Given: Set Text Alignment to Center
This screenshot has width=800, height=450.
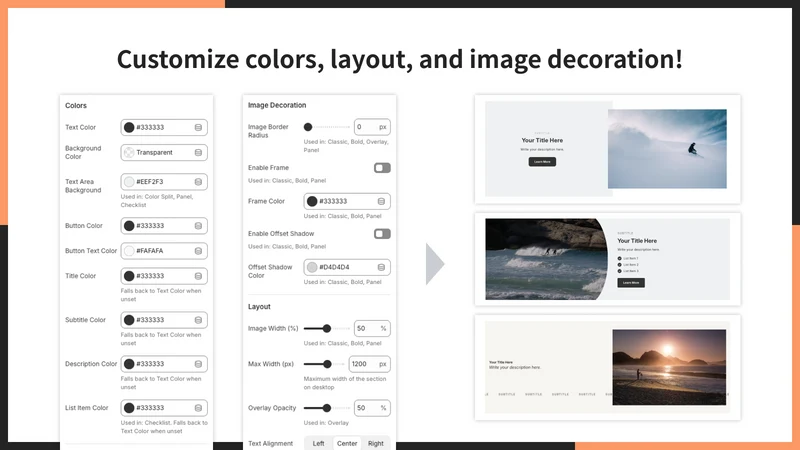Looking at the screenshot, I should coord(347,443).
